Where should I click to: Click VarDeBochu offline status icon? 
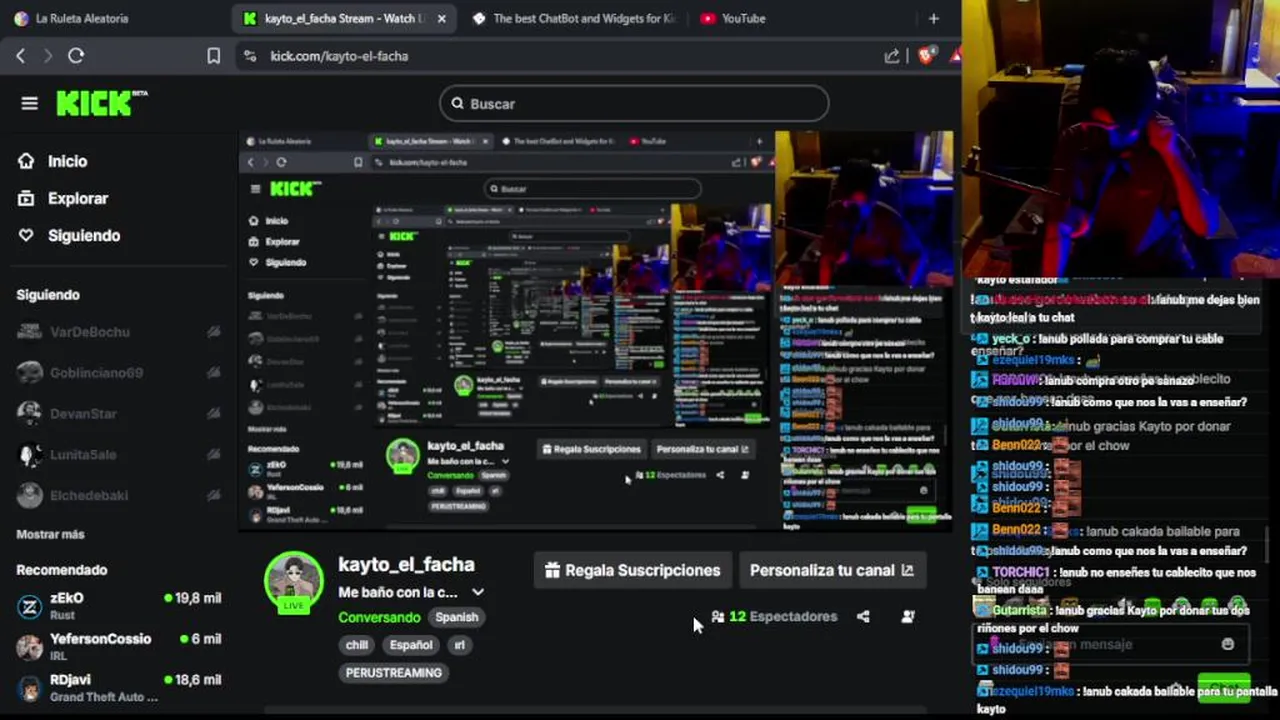[x=213, y=332]
